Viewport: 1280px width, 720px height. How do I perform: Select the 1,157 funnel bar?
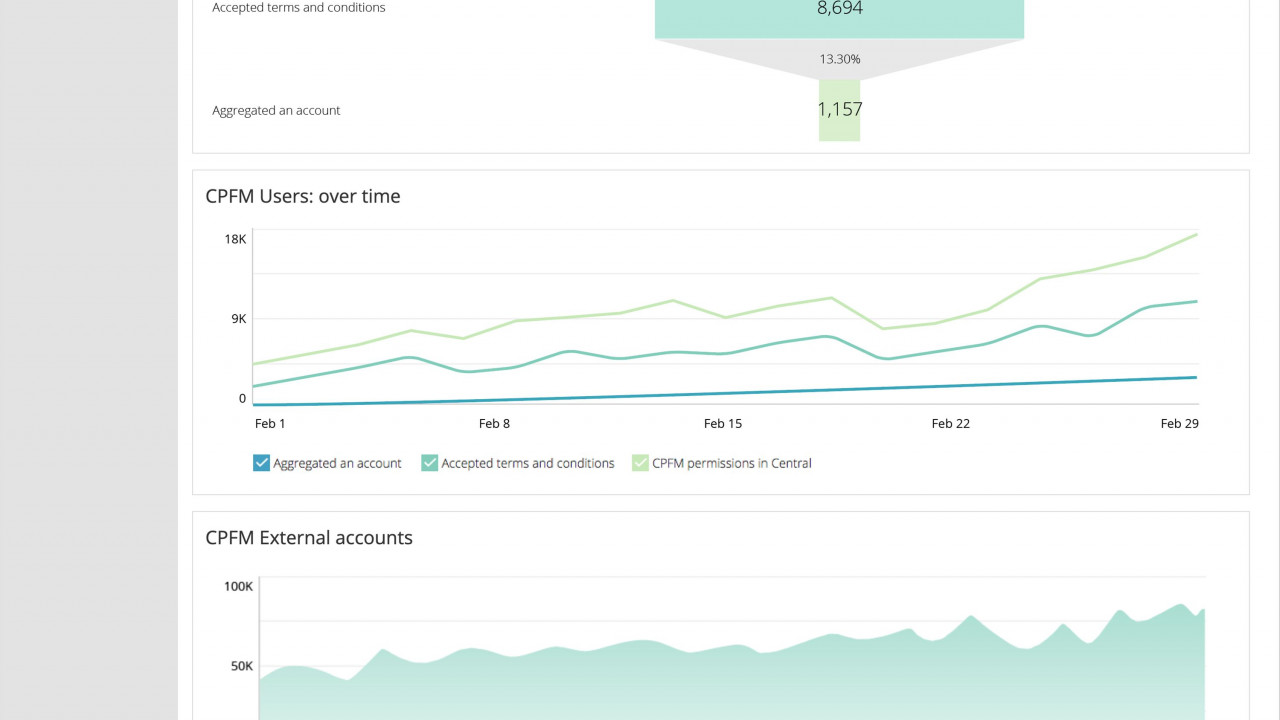[x=839, y=110]
